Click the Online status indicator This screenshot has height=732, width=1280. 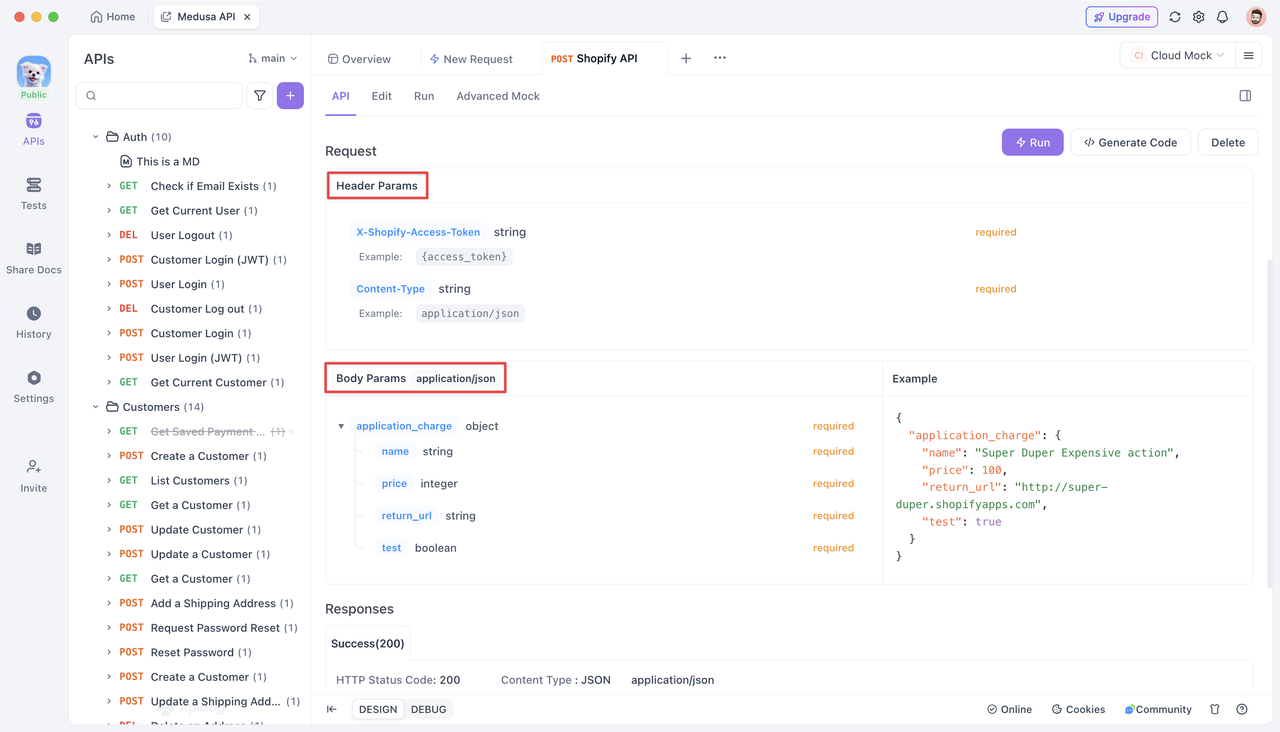click(x=1009, y=709)
